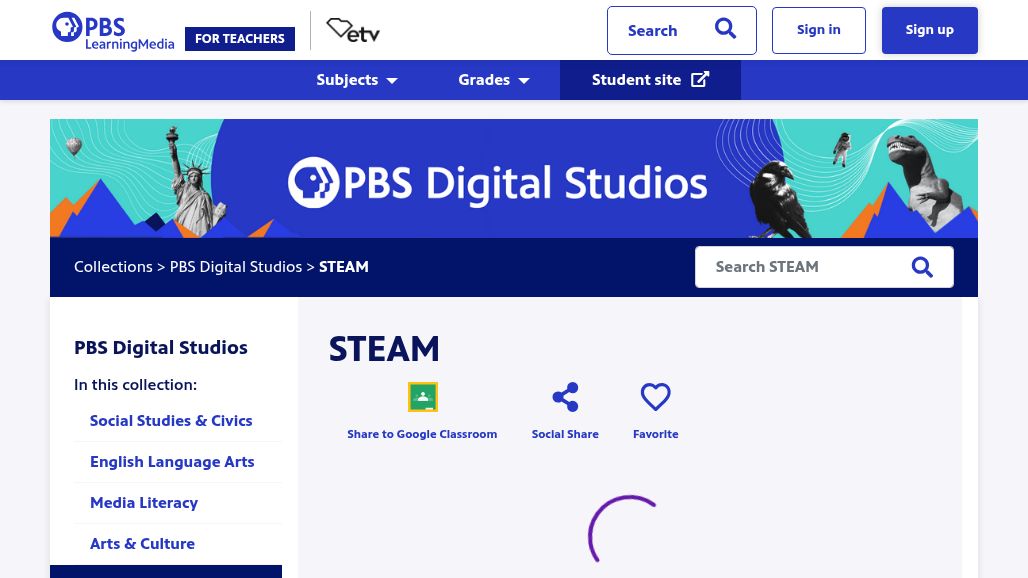The image size is (1028, 578).
Task: Open PBS Digital Studios breadcrumb link
Action: coord(236,267)
